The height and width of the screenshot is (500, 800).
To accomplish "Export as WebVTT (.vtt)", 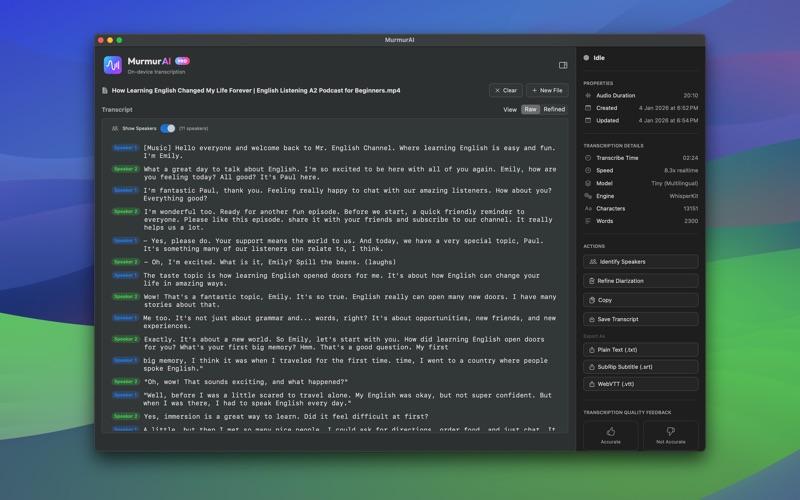I will click(x=641, y=384).
